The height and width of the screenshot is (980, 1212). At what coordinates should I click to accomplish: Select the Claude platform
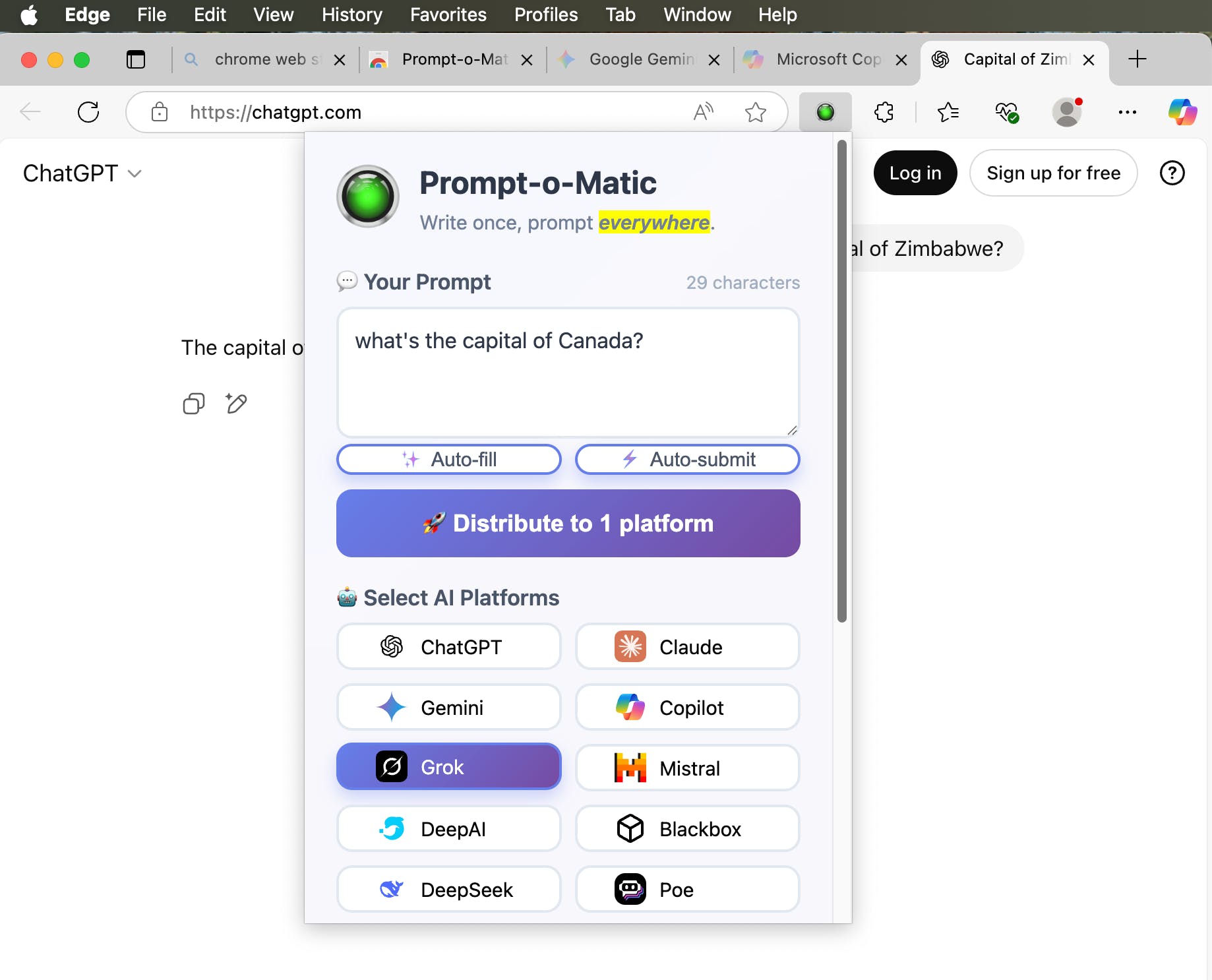point(688,647)
